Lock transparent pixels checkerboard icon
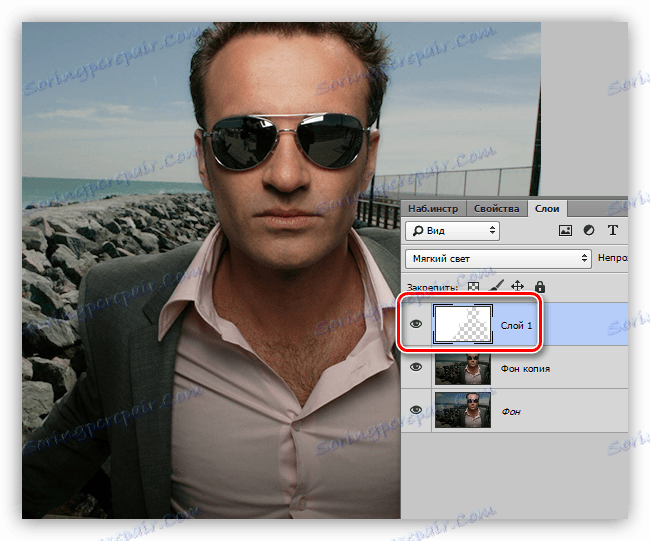Screen dimensions: 650x541 tap(473, 286)
